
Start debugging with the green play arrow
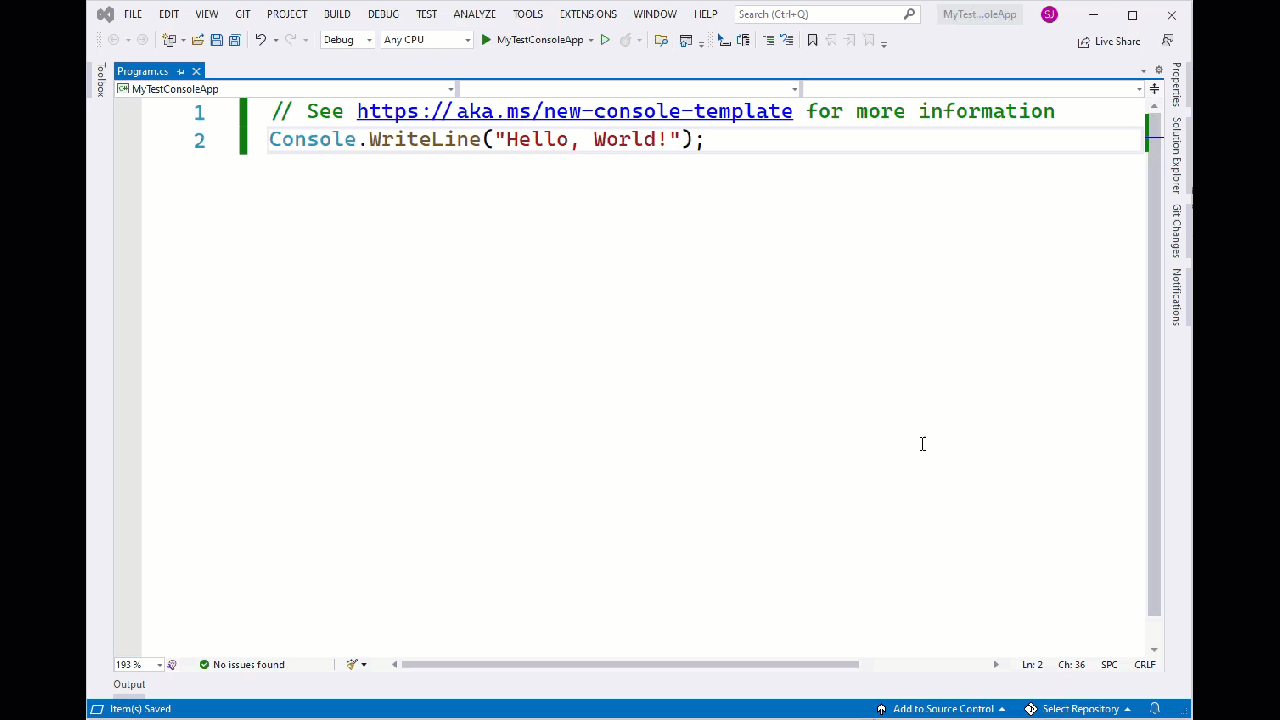click(486, 40)
